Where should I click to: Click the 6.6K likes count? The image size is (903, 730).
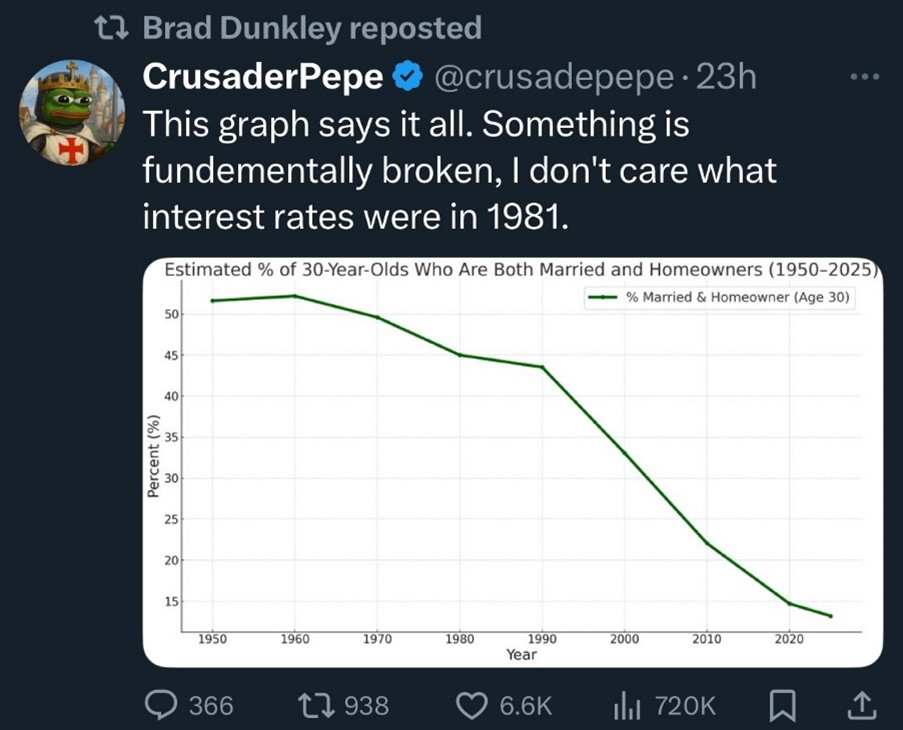click(x=524, y=706)
